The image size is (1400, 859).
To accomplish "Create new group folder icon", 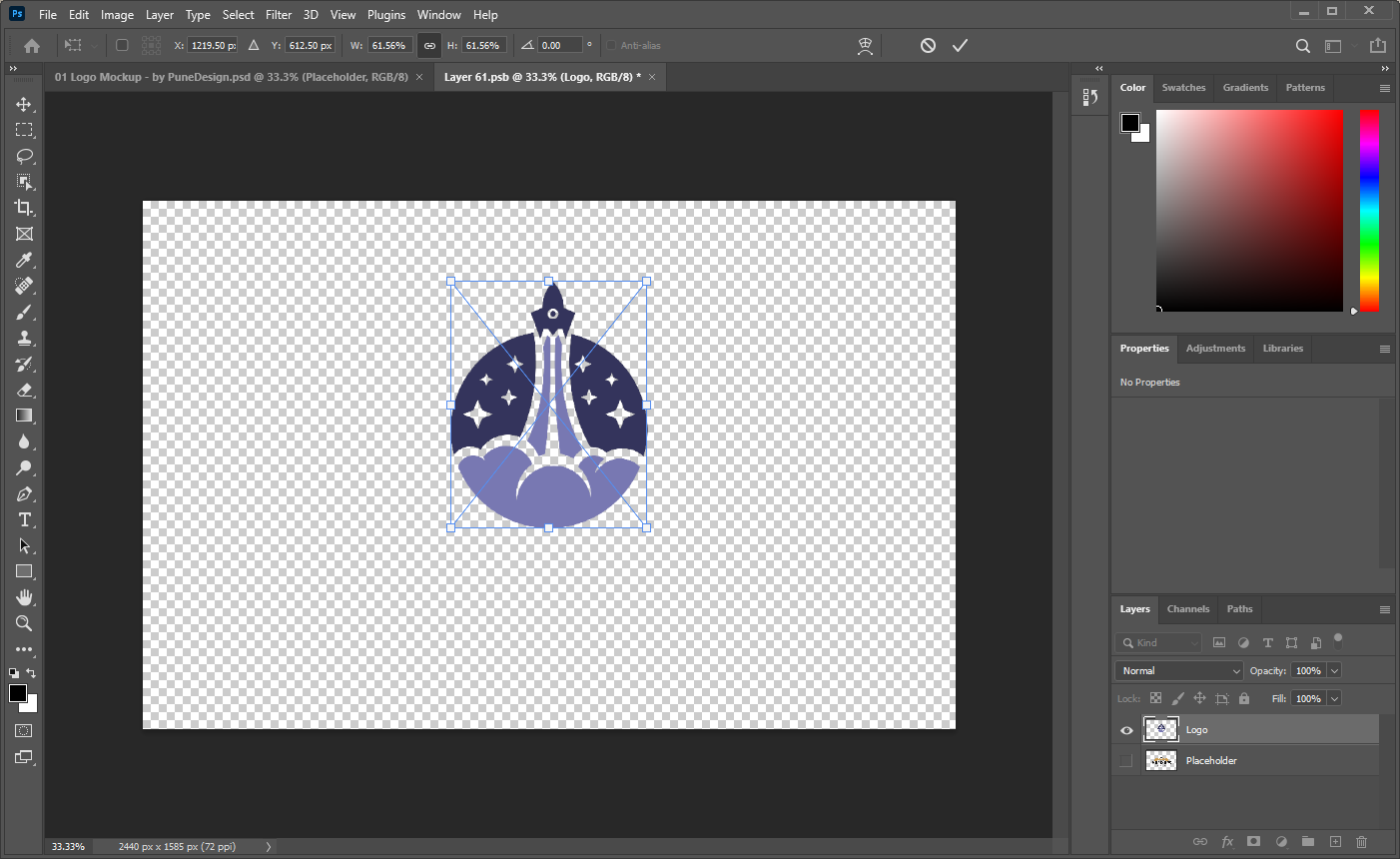I will [1308, 841].
